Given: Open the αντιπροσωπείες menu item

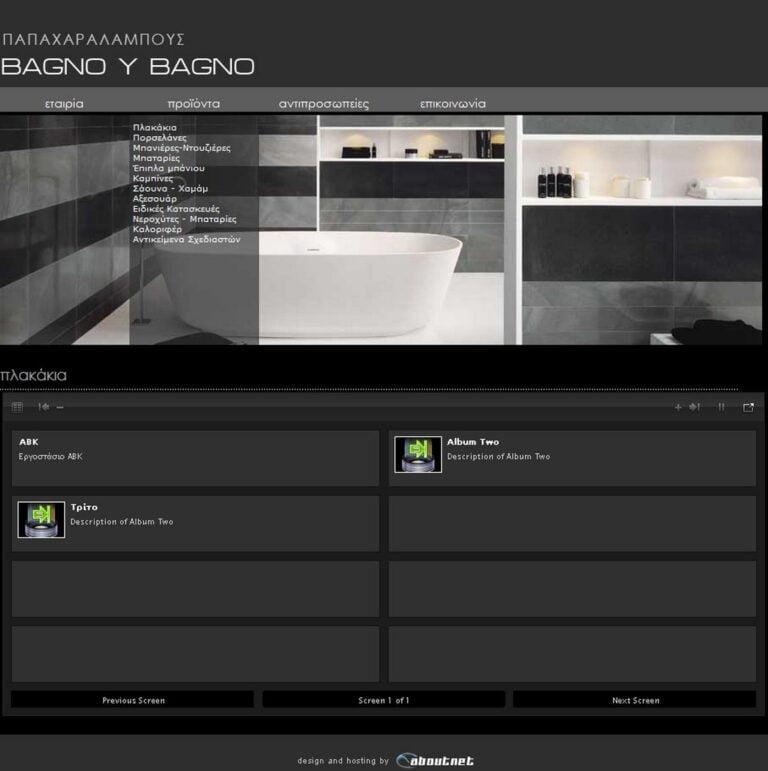Looking at the screenshot, I should click(x=323, y=103).
